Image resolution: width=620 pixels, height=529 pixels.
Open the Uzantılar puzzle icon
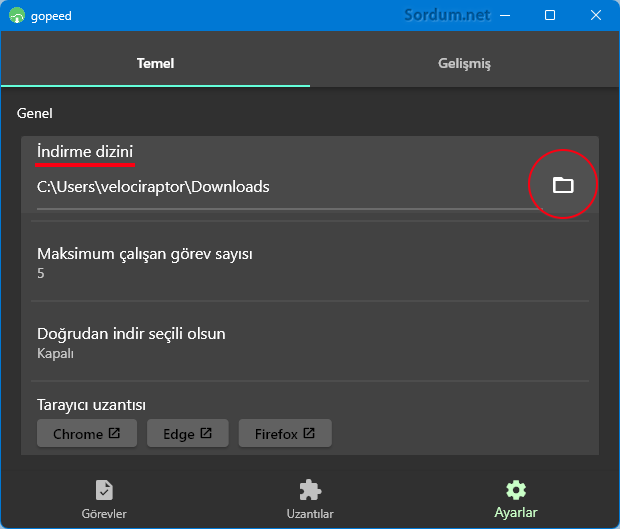click(x=310, y=490)
